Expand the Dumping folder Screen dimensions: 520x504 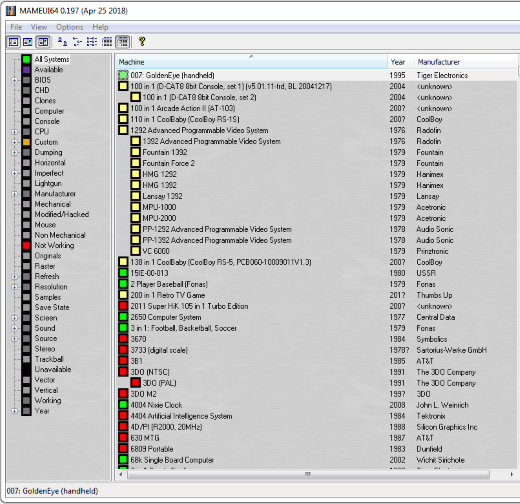tap(14, 153)
